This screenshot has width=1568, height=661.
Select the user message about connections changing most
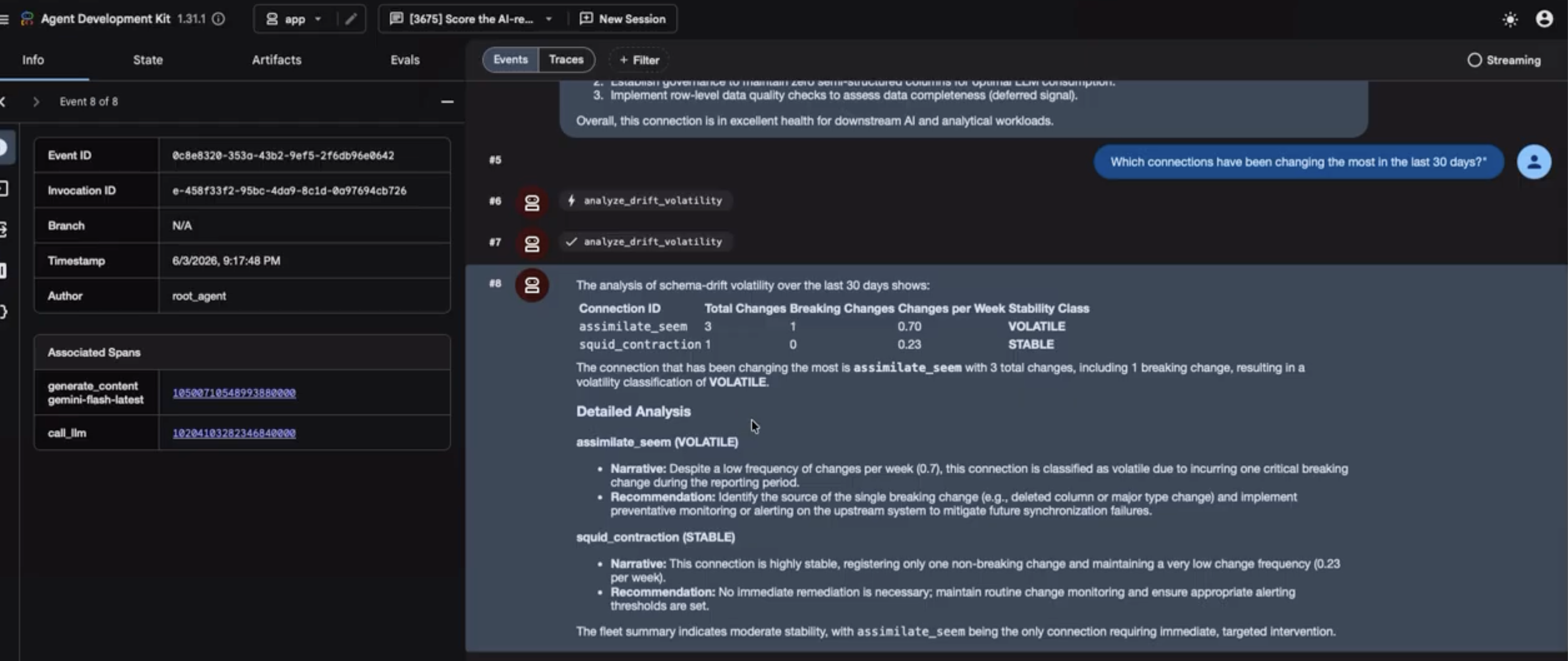(1298, 162)
